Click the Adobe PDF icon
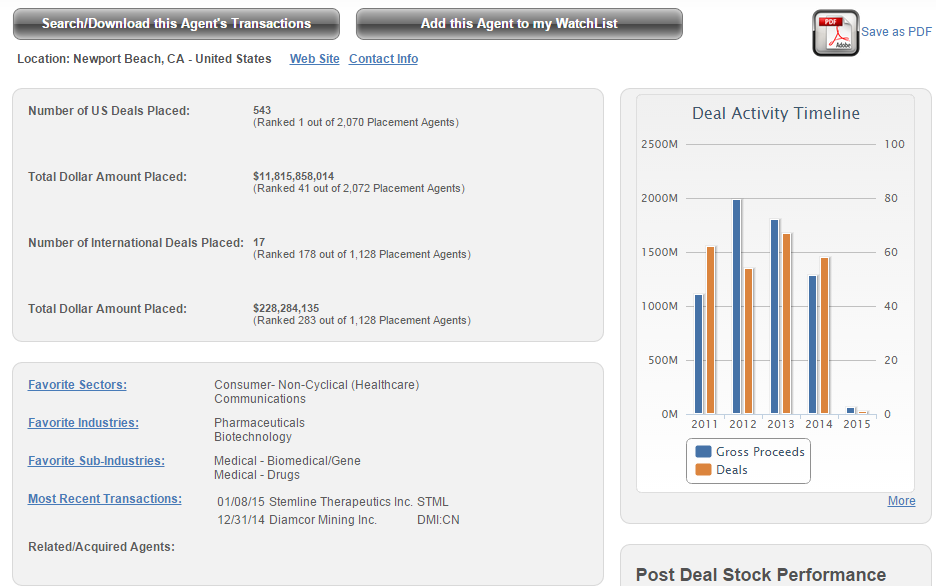Viewport: 936px width, 586px height. [x=835, y=33]
